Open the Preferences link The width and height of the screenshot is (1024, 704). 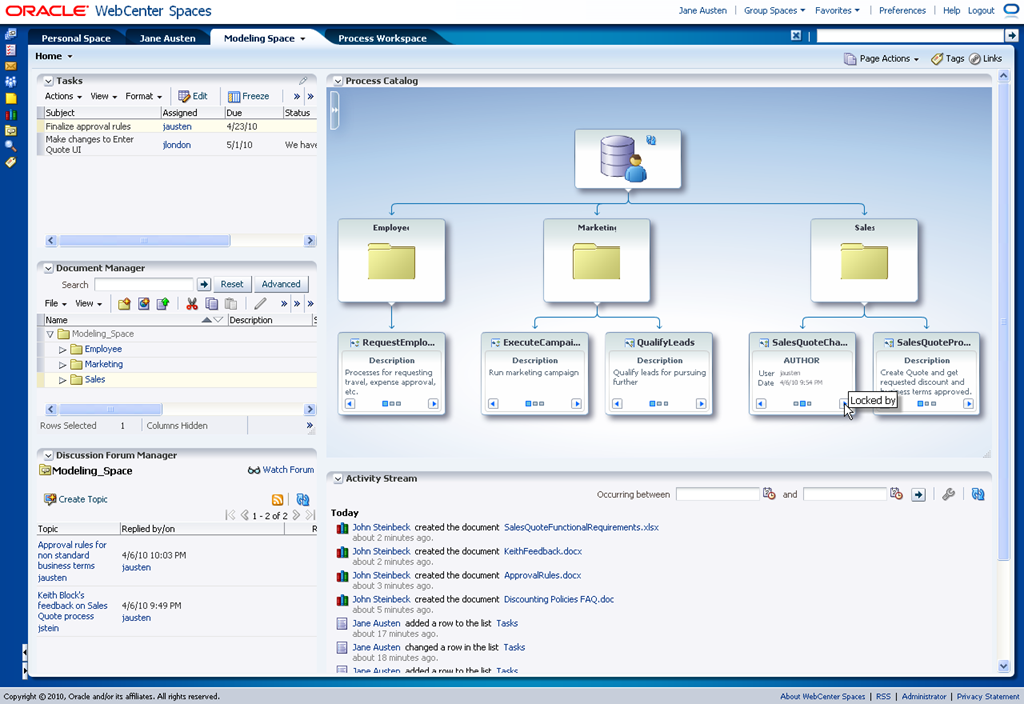pos(902,10)
